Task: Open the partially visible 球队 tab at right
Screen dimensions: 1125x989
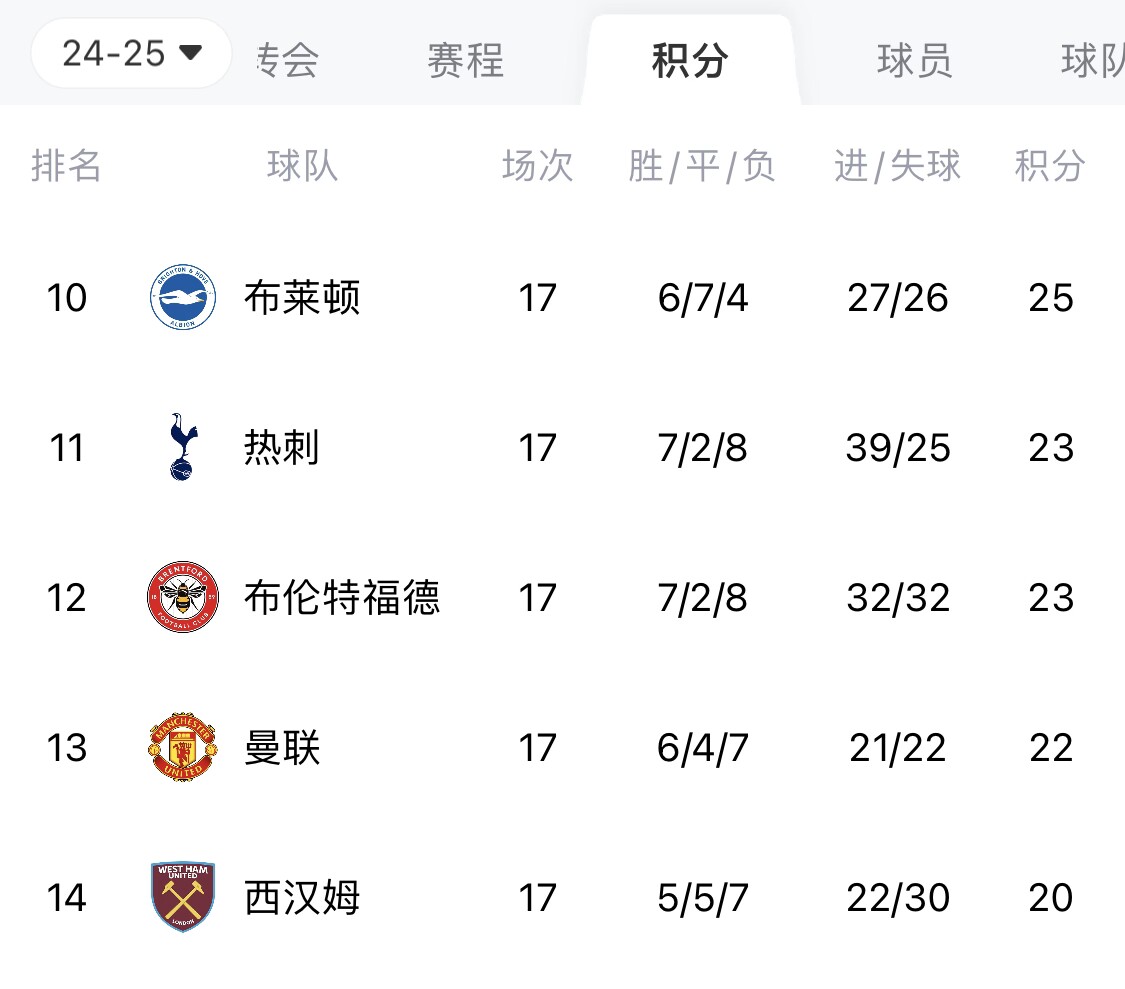Action: [x=1092, y=61]
